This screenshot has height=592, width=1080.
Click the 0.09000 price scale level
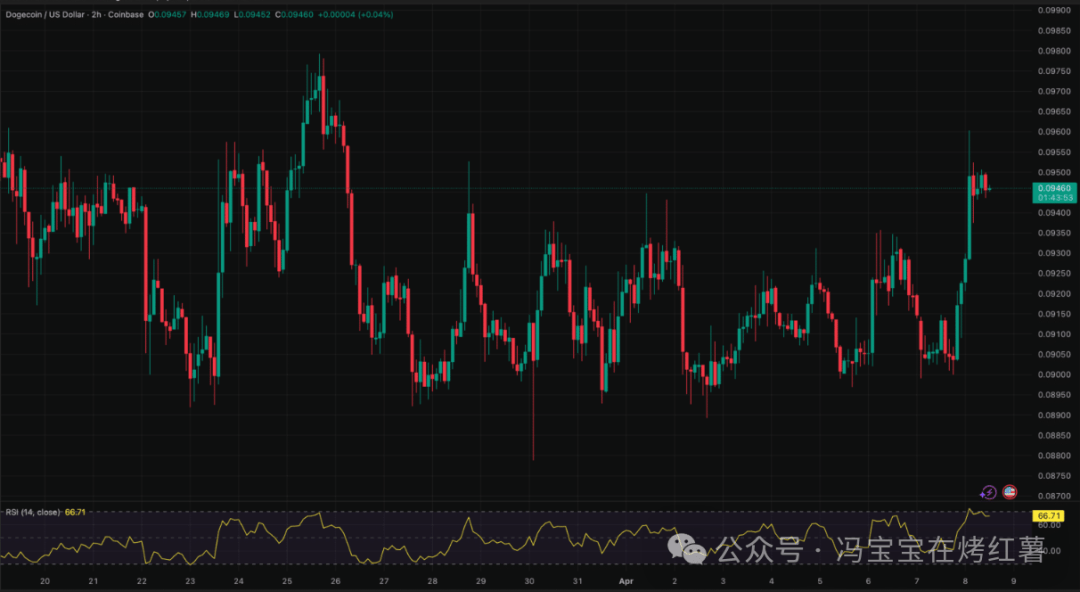tap(1054, 375)
